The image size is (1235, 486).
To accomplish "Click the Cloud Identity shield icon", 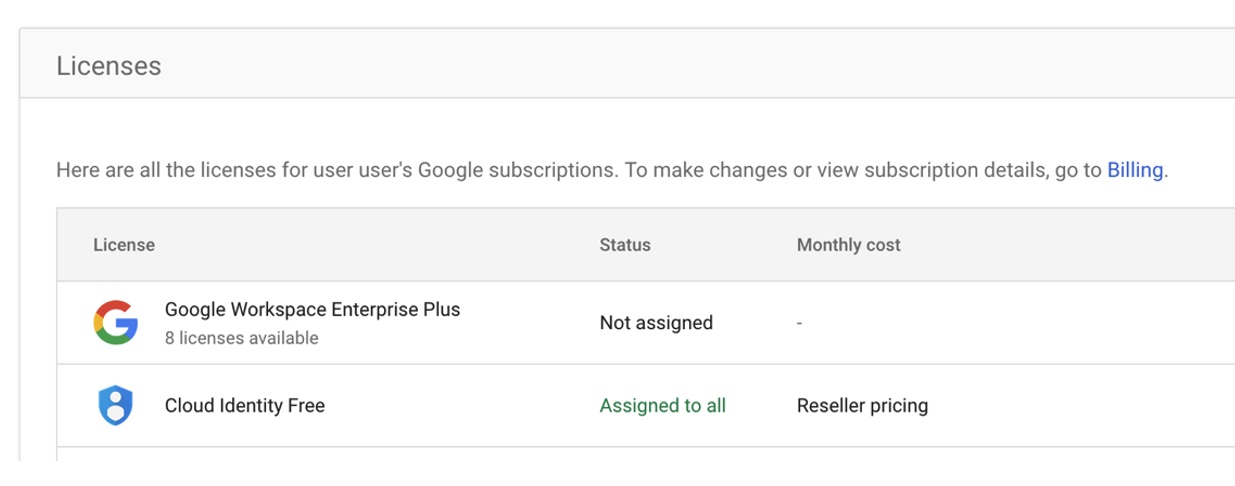I will pyautogui.click(x=115, y=406).
